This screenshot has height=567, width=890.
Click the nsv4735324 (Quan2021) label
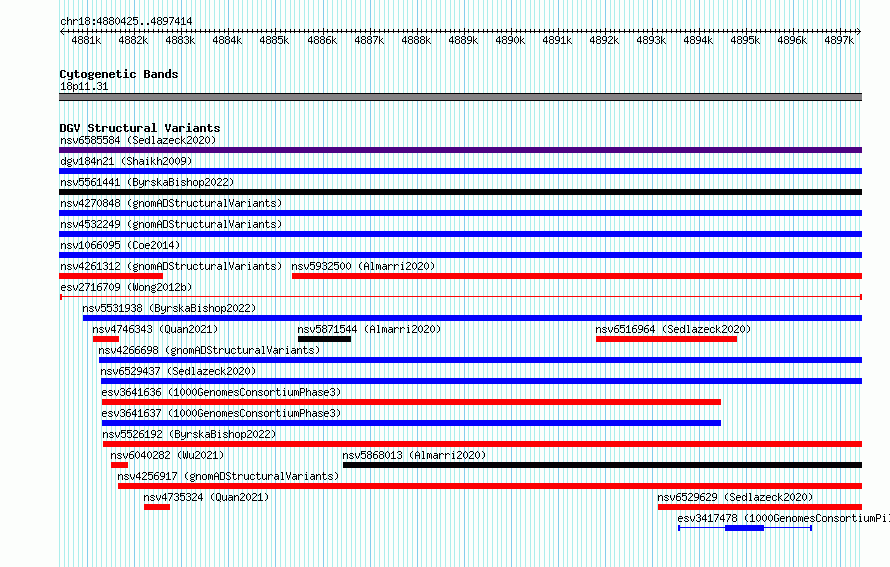(206, 497)
